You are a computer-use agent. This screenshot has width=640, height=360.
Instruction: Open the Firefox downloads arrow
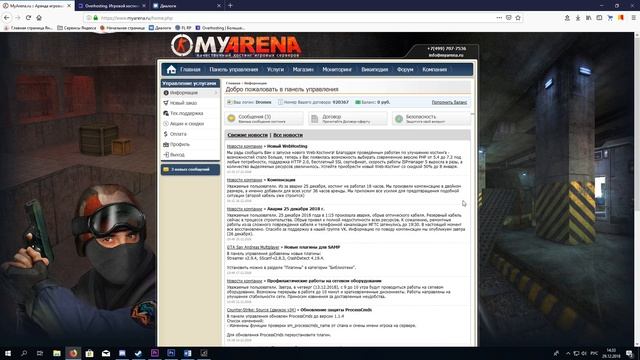pos(578,18)
